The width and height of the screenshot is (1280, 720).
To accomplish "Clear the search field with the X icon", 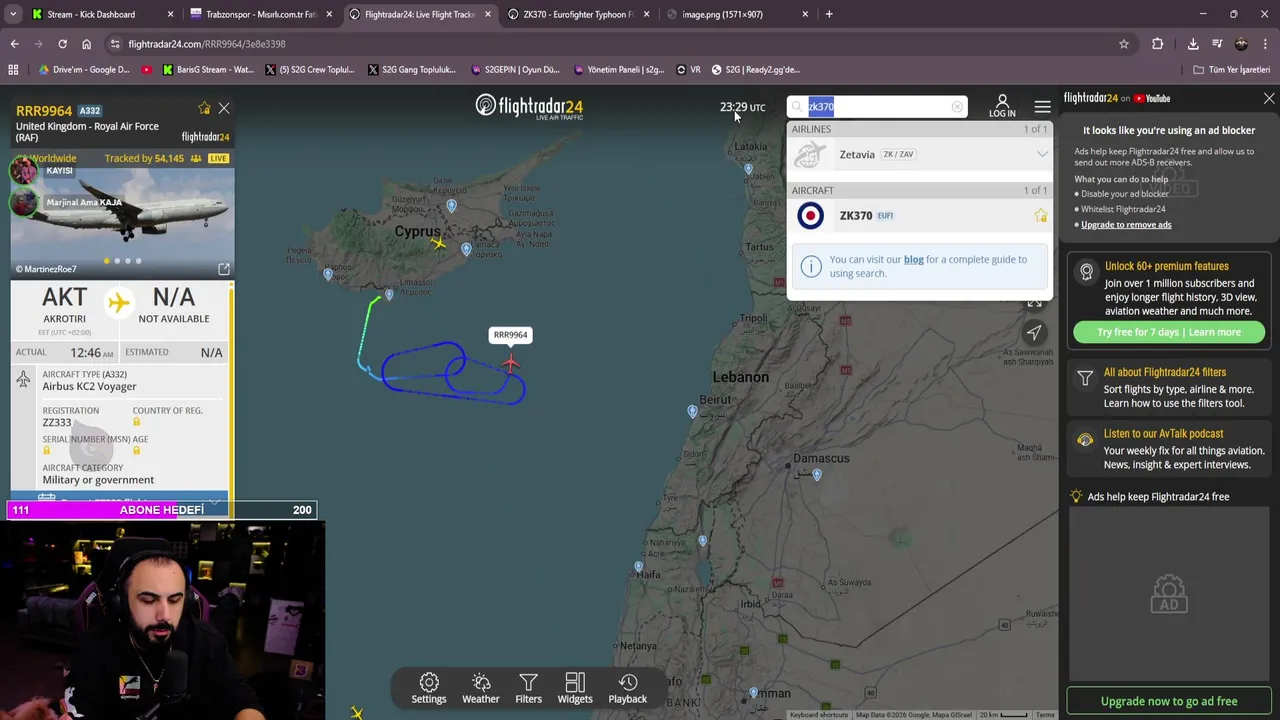I will (957, 106).
